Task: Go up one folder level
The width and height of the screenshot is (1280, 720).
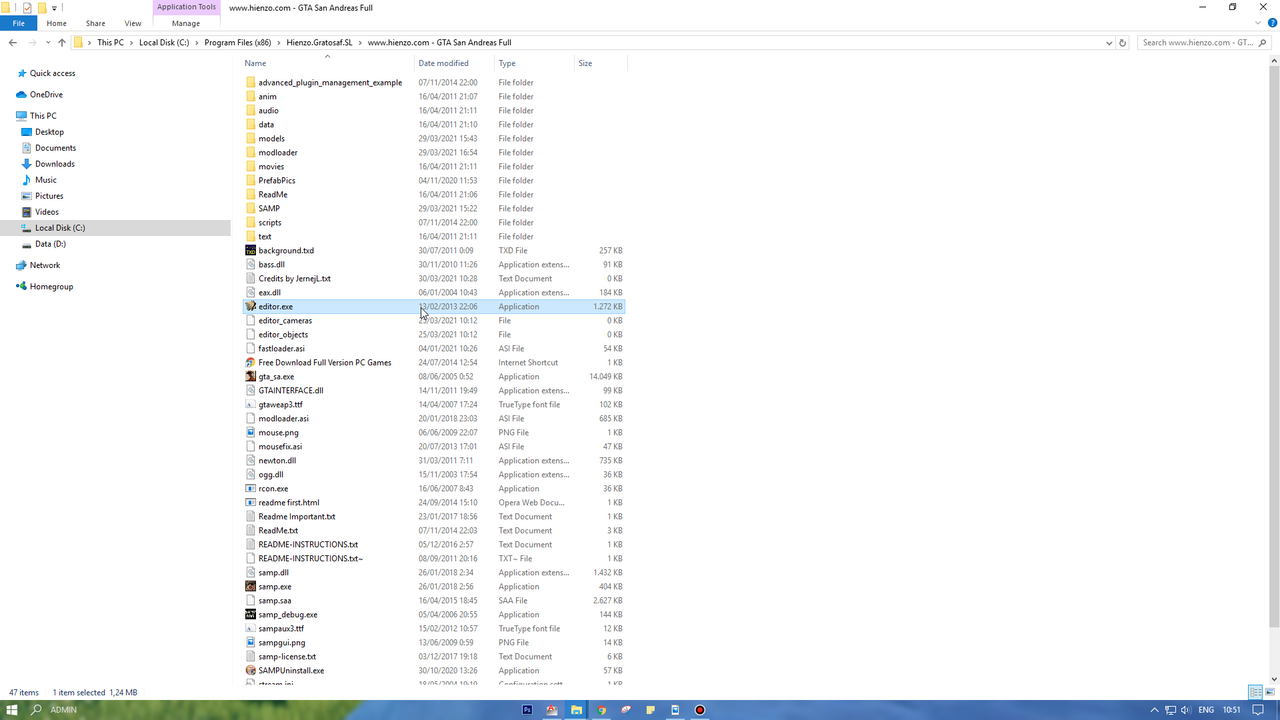Action: pos(62,43)
